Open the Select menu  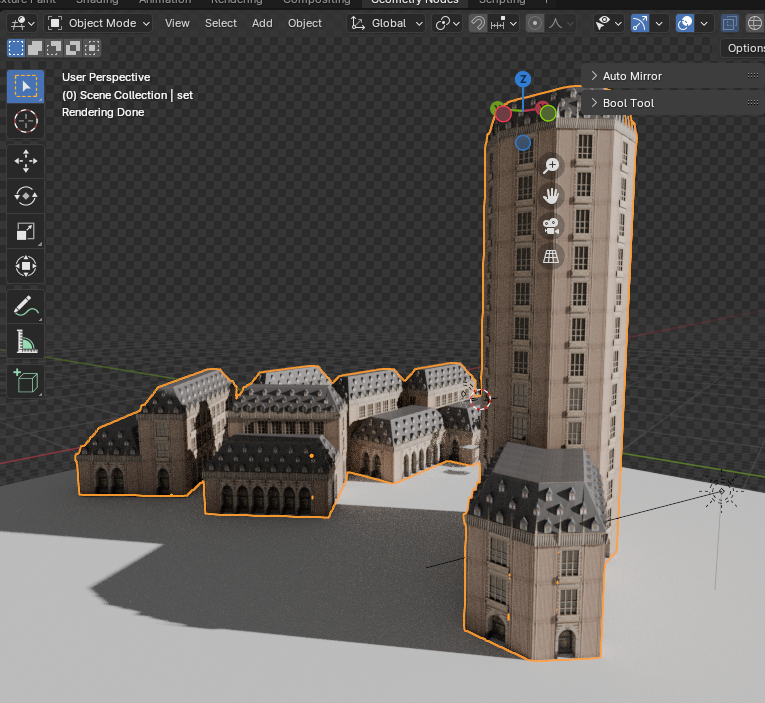[x=221, y=23]
